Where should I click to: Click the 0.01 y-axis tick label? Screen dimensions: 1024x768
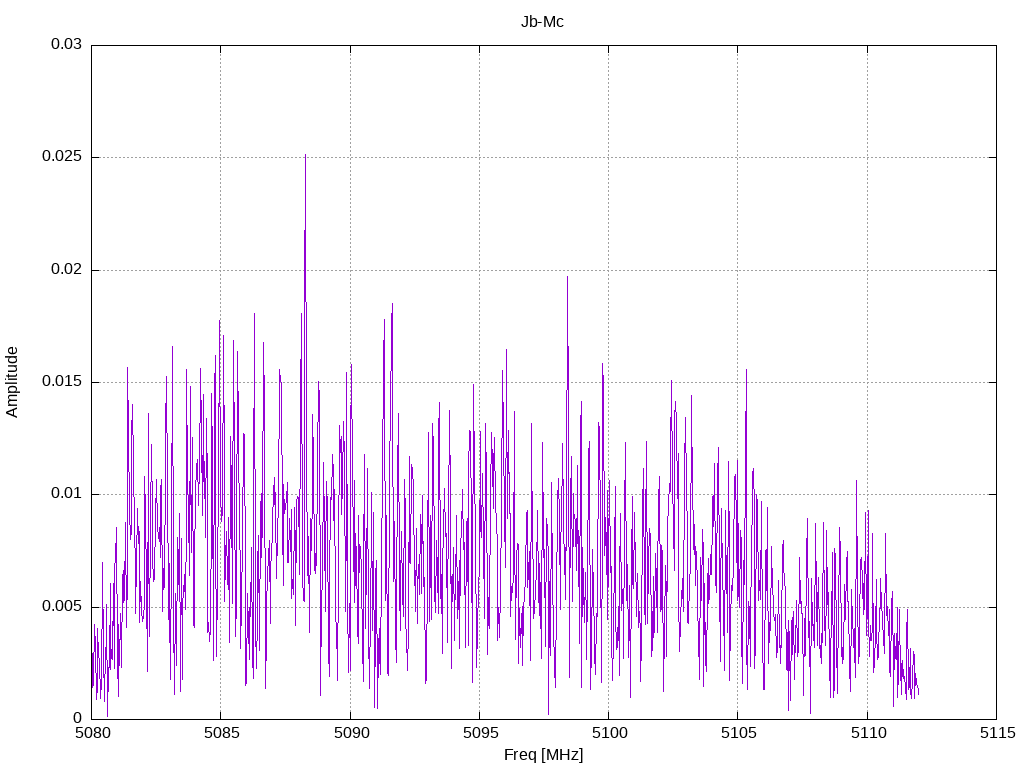tap(67, 494)
